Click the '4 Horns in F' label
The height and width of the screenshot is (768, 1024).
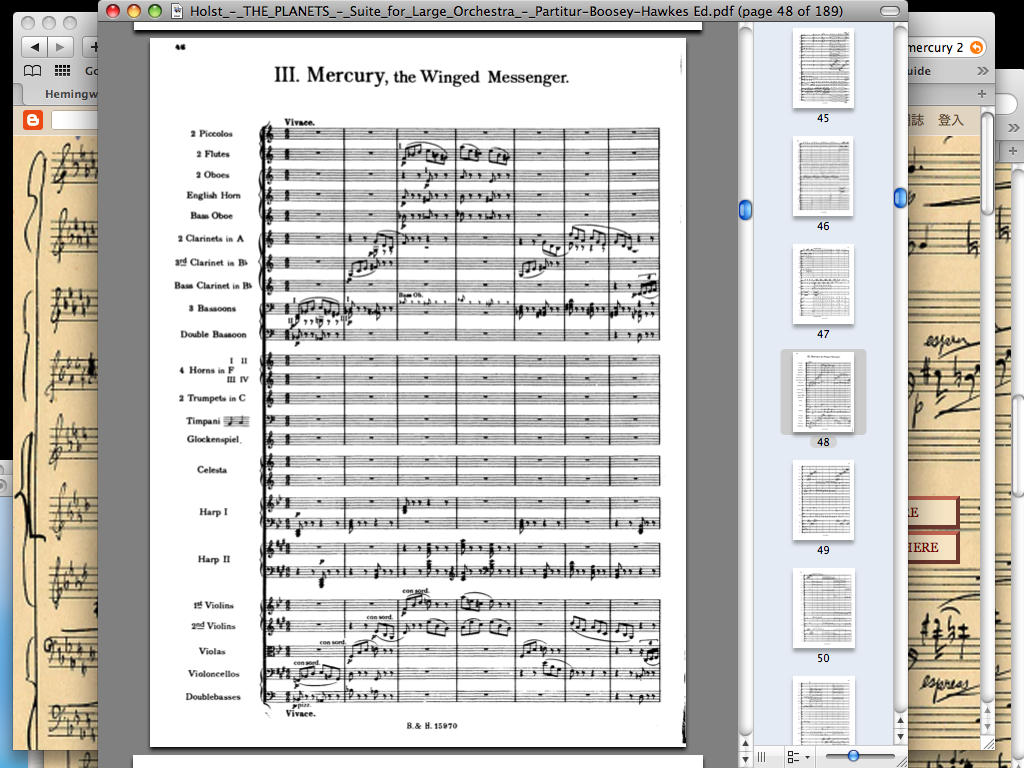(x=206, y=370)
